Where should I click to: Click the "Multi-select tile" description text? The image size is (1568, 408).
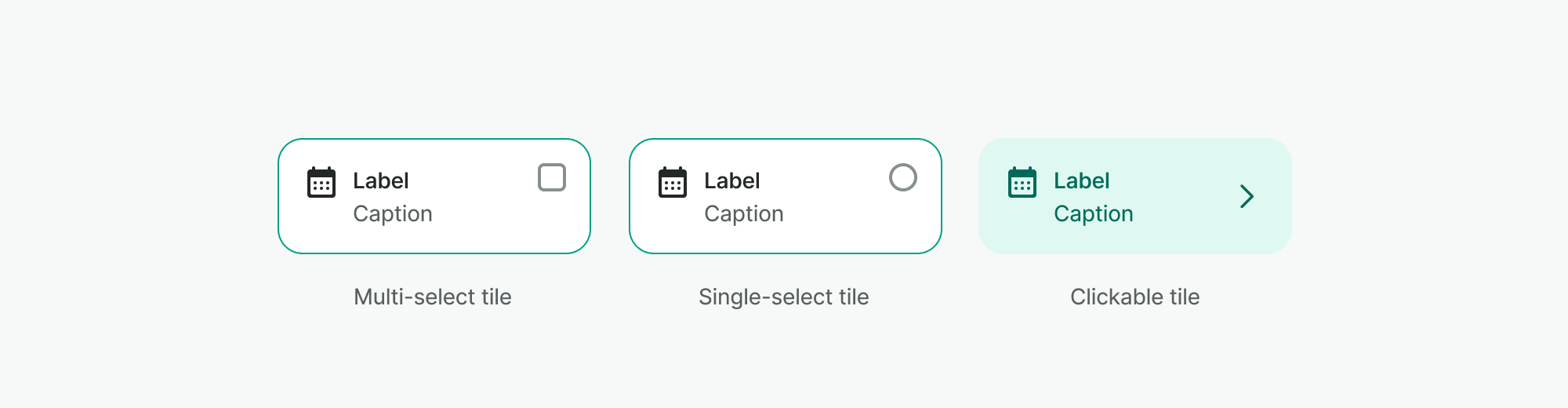tap(433, 297)
